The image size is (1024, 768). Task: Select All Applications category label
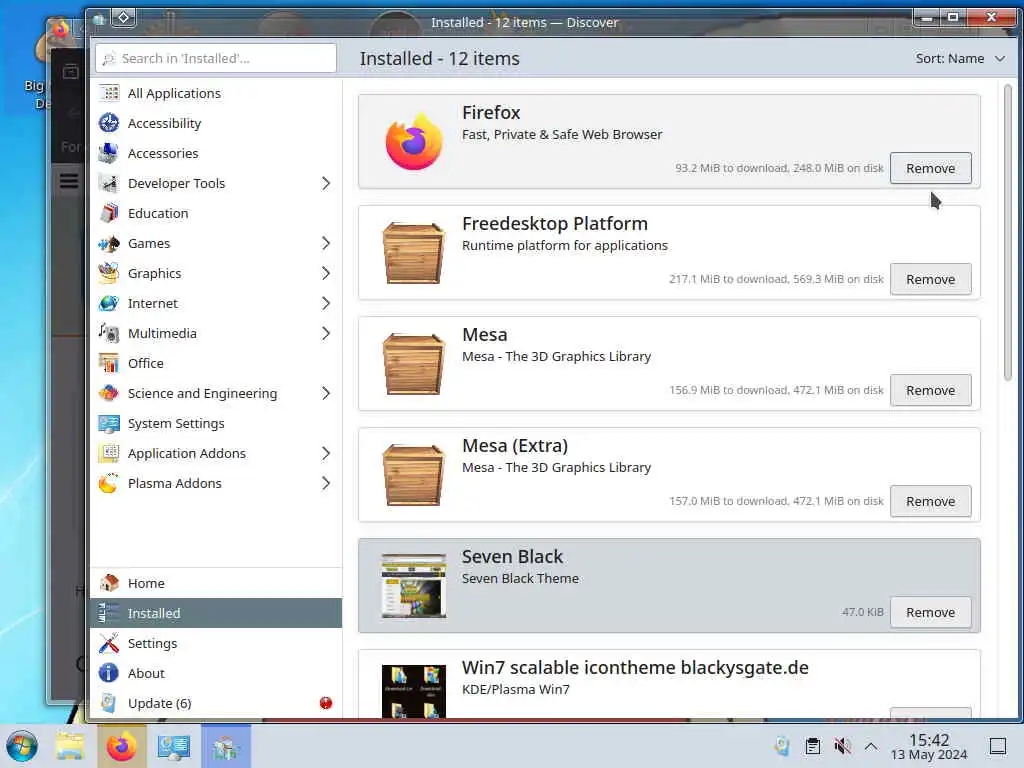(174, 93)
